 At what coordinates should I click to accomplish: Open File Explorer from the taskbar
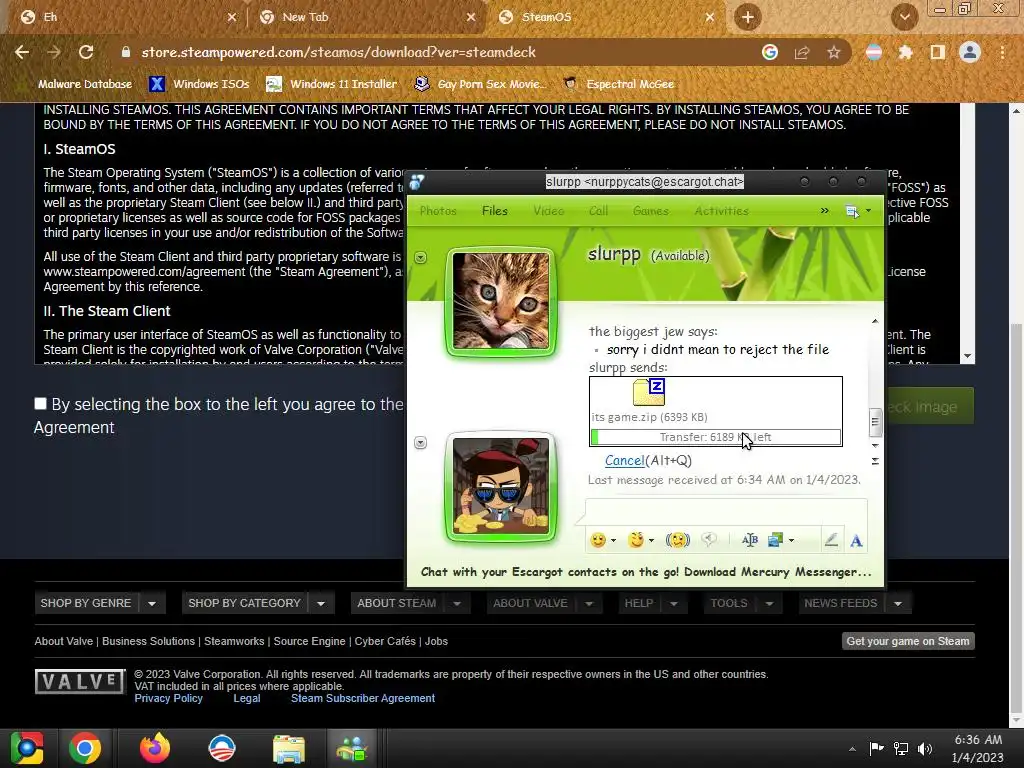(x=289, y=748)
